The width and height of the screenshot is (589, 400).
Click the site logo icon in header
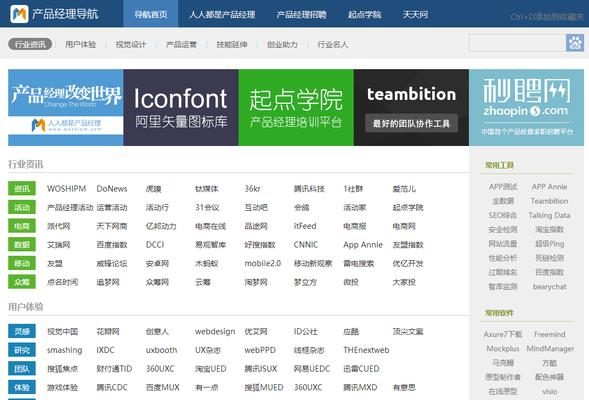point(19,14)
